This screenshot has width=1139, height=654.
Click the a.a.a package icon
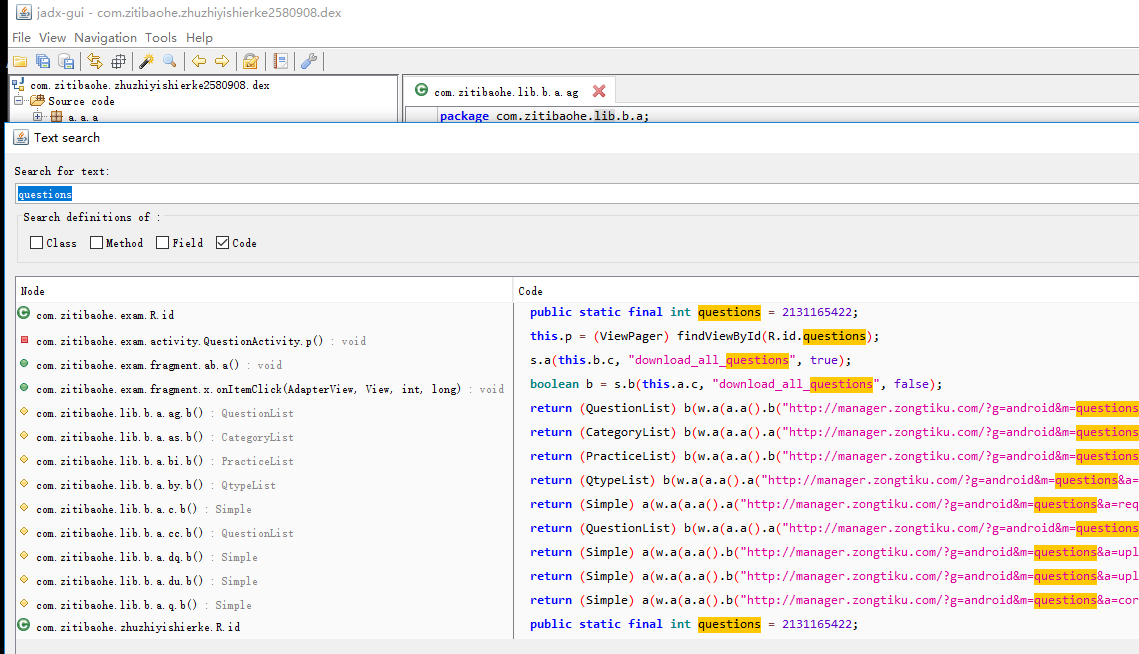[56, 116]
